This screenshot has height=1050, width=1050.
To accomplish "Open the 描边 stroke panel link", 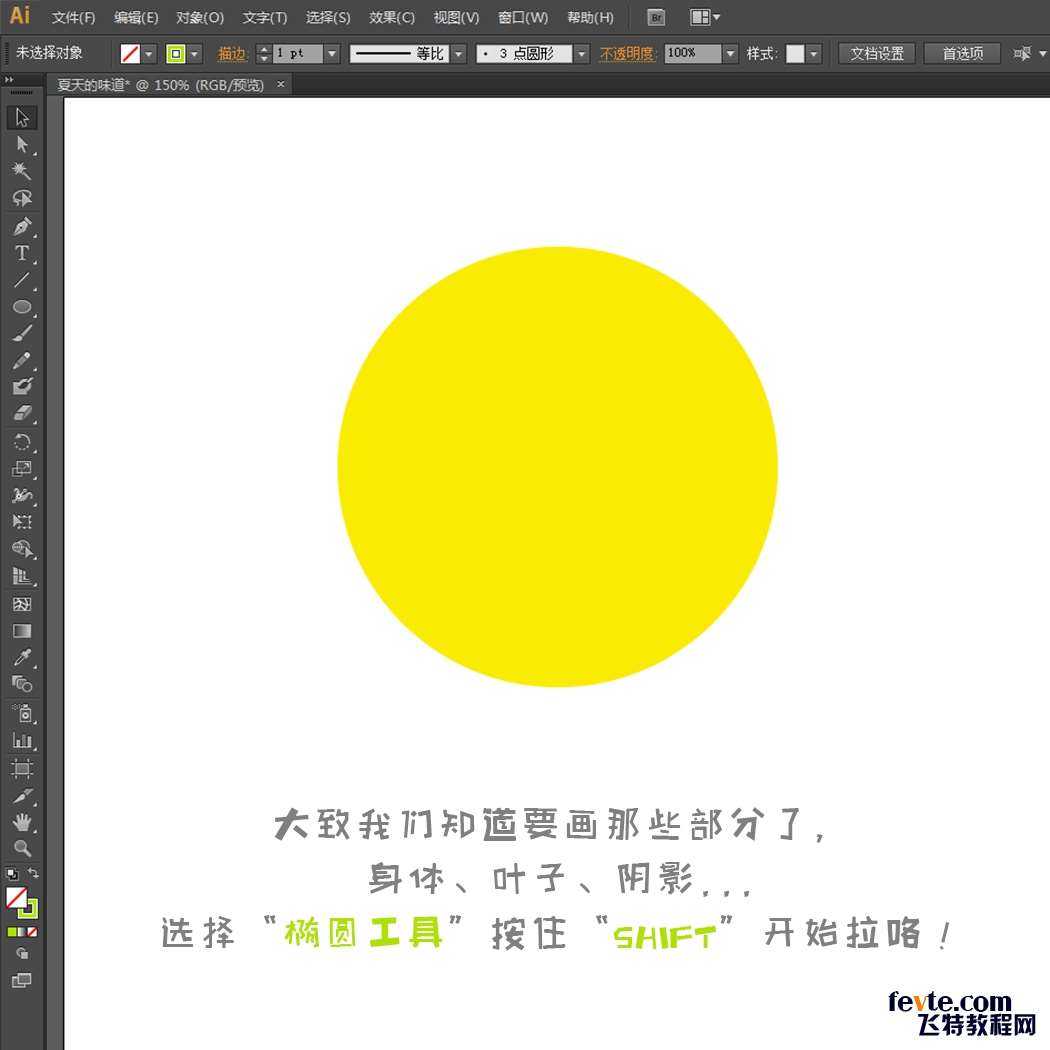I will click(x=232, y=54).
